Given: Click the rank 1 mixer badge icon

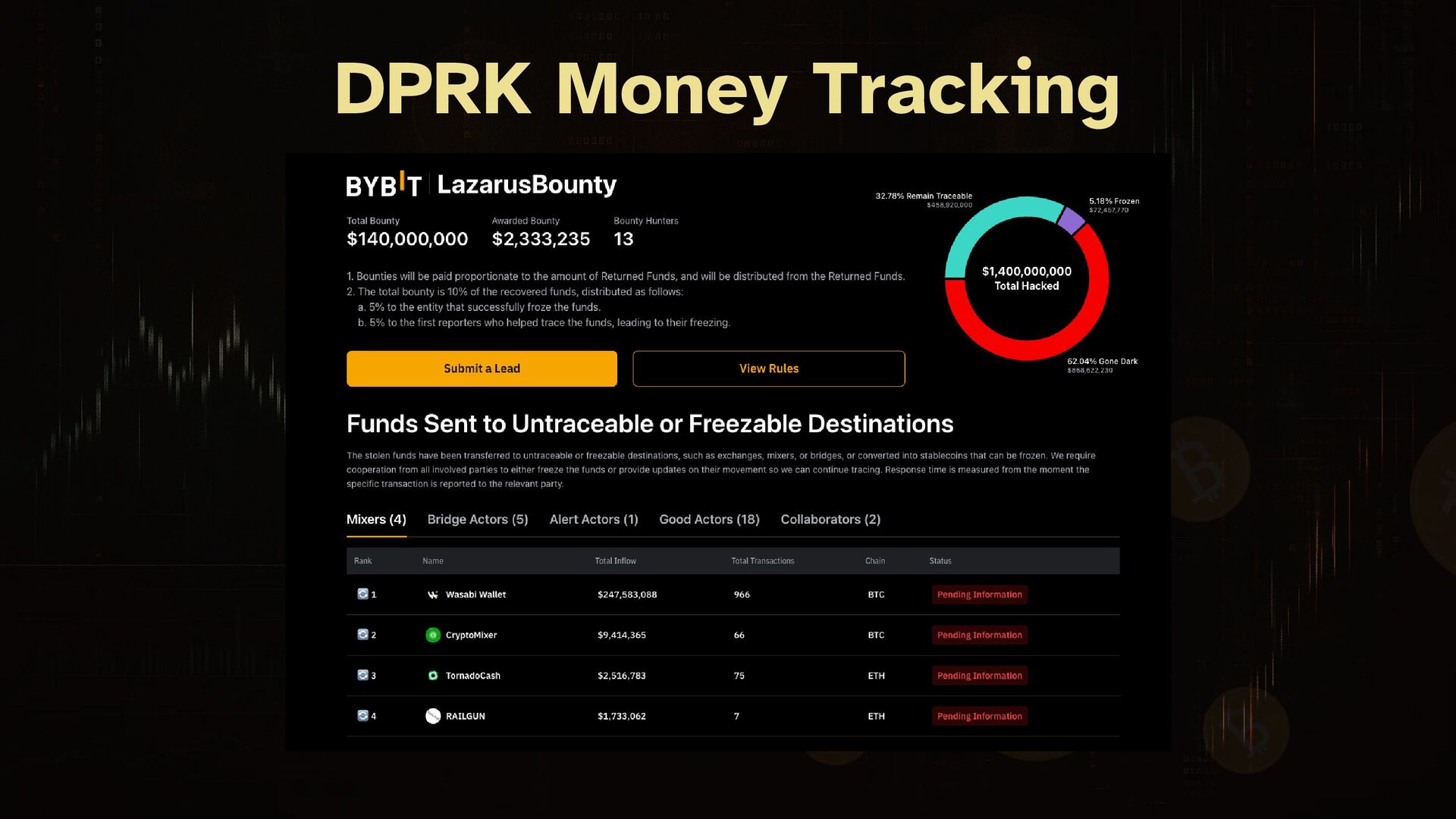Looking at the screenshot, I should pos(362,594).
